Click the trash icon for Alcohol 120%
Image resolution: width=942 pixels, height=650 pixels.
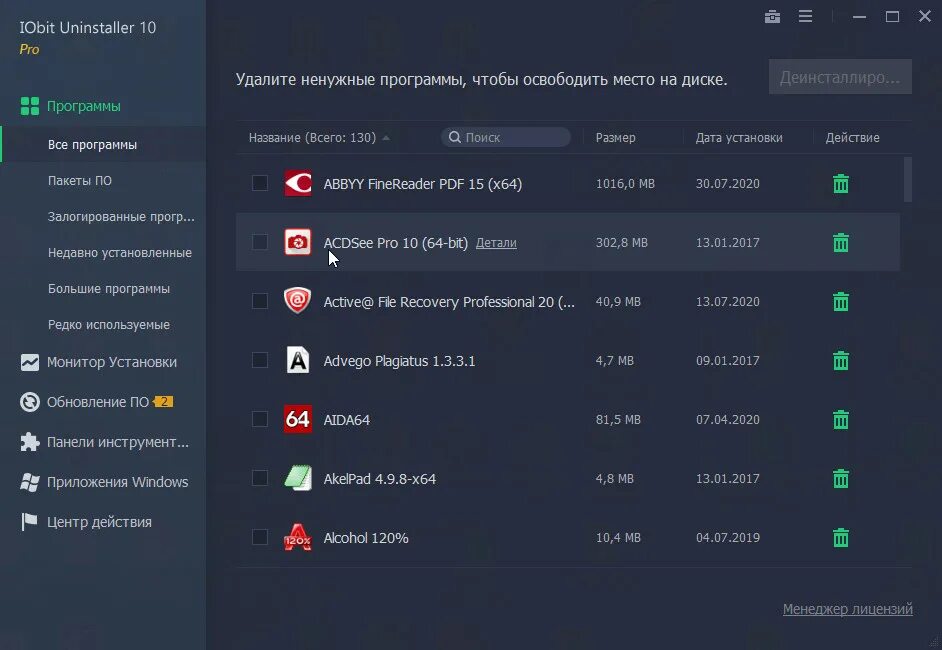pos(840,537)
